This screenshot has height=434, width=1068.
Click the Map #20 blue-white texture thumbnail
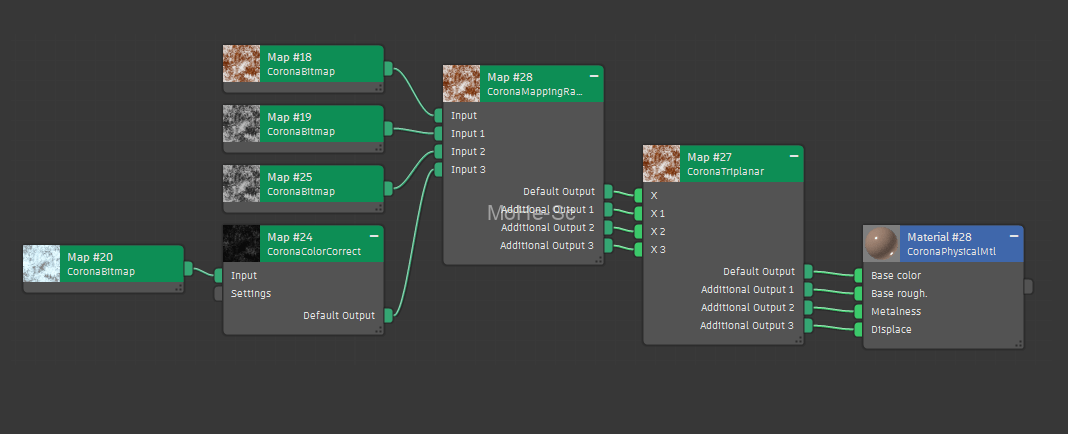pyautogui.click(x=42, y=264)
